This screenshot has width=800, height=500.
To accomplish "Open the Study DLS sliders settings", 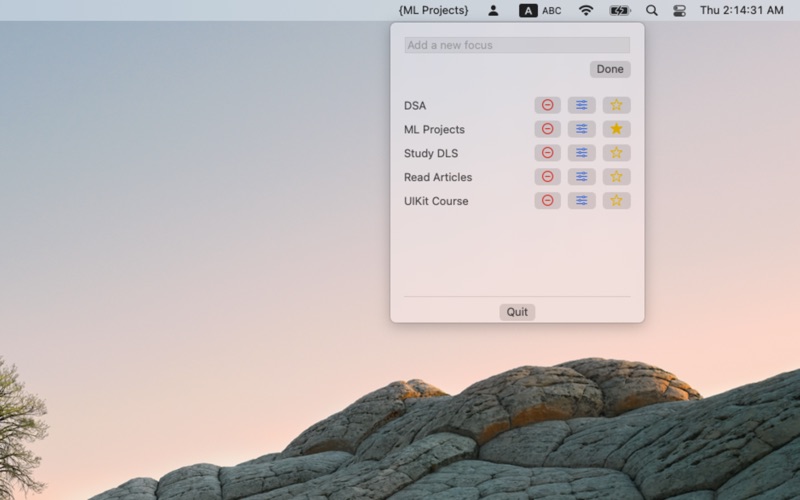I will [x=582, y=153].
